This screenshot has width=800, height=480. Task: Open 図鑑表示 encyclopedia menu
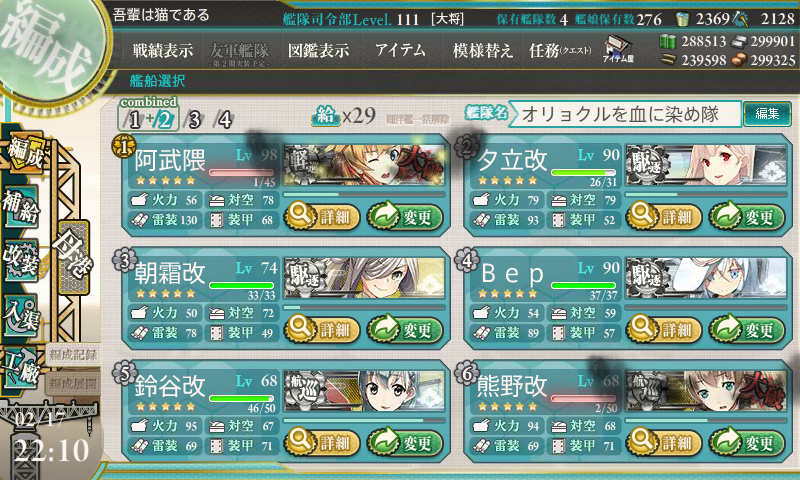tap(318, 50)
